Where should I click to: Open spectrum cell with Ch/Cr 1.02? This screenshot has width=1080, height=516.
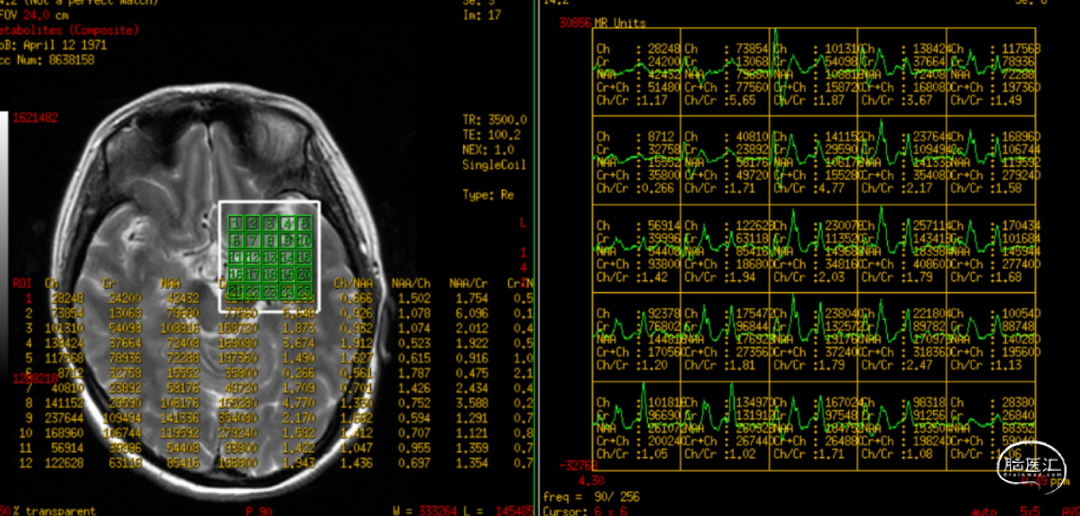click(x=725, y=426)
